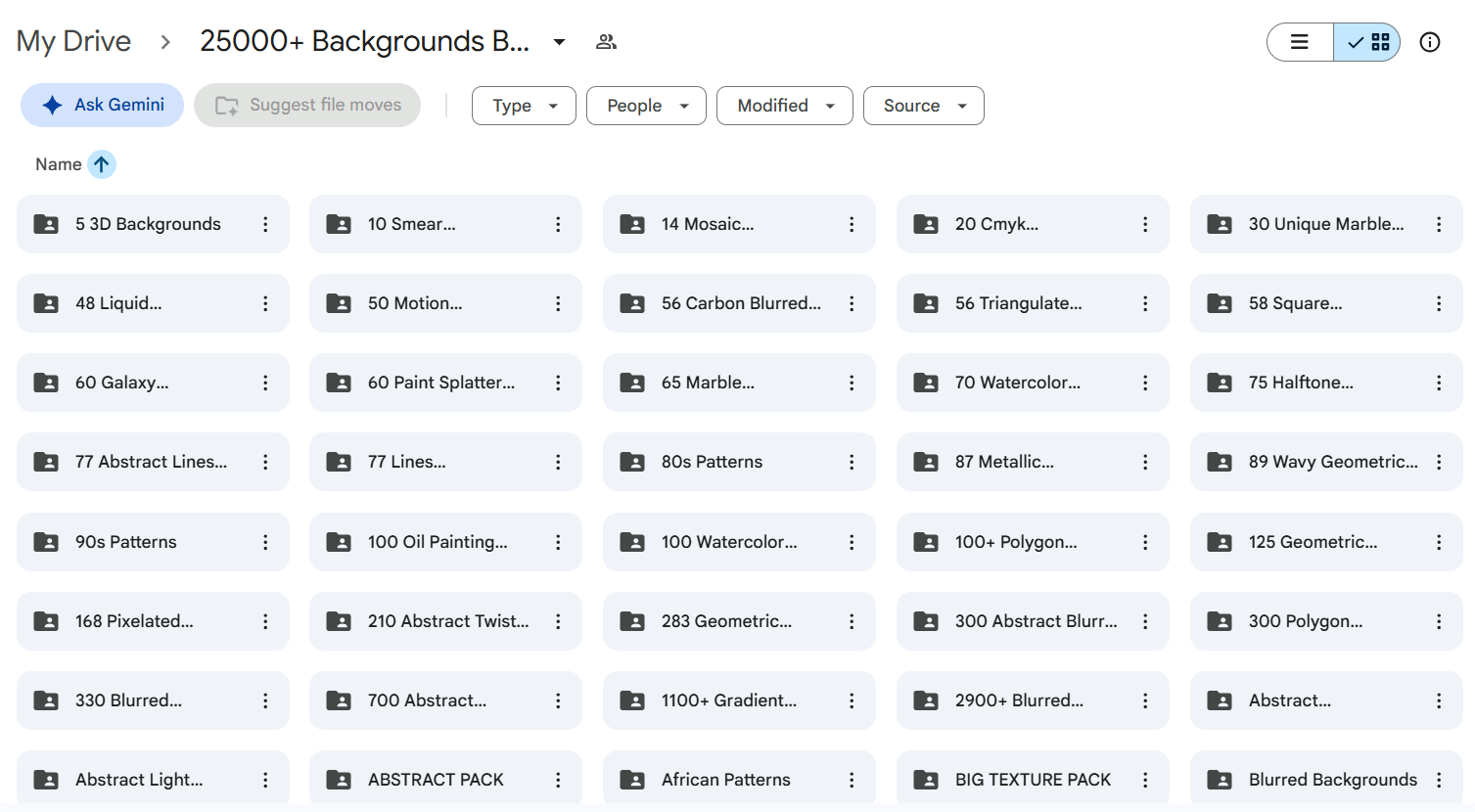
Task: Switch to list layout view
Action: 1300,42
